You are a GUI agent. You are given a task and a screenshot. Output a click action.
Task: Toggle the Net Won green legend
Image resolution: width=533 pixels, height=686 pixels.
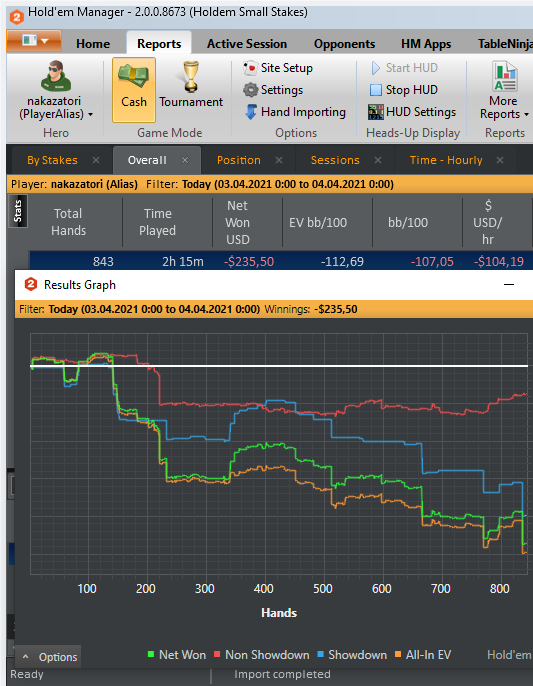click(177, 654)
